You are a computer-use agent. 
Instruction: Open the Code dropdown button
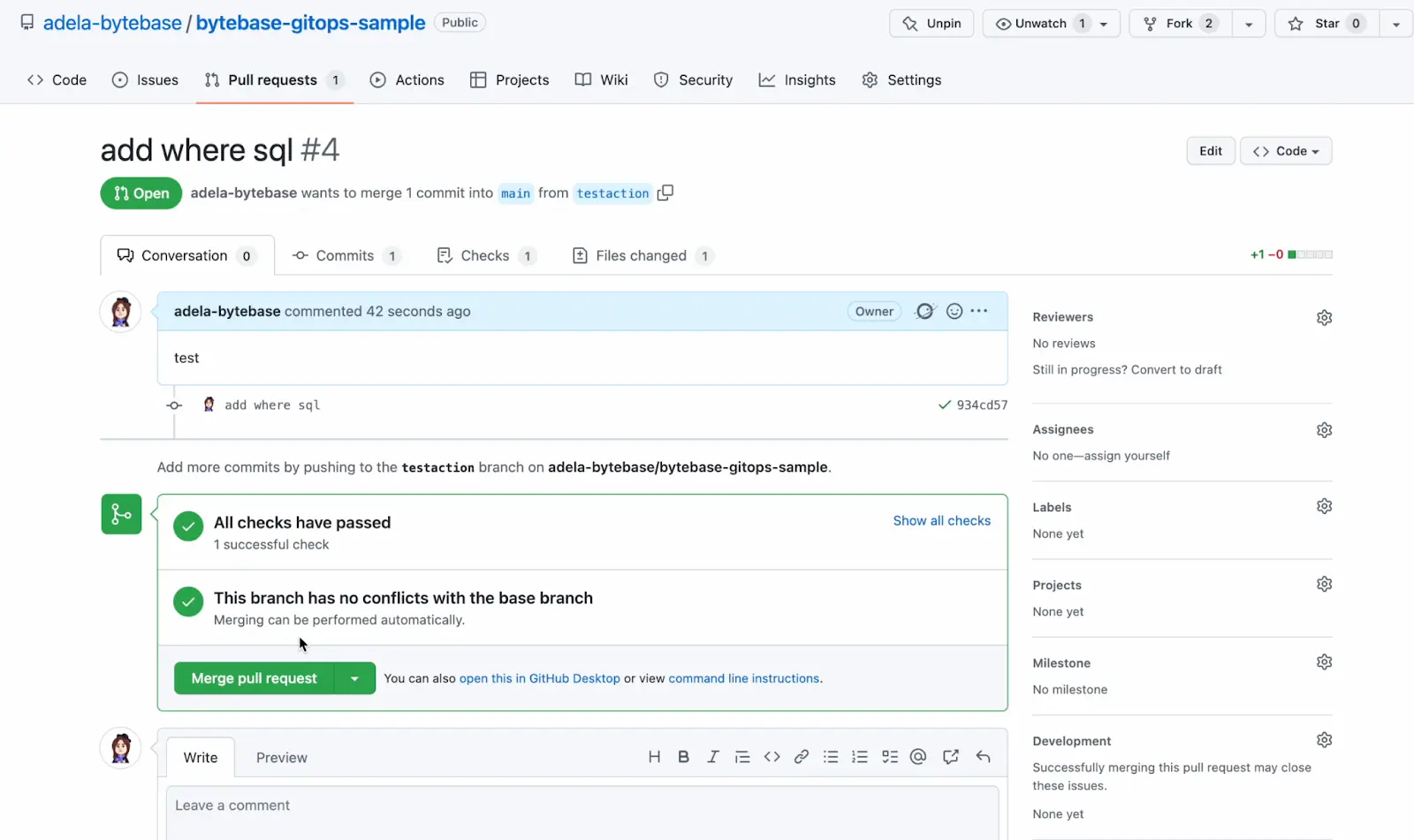click(x=1285, y=150)
